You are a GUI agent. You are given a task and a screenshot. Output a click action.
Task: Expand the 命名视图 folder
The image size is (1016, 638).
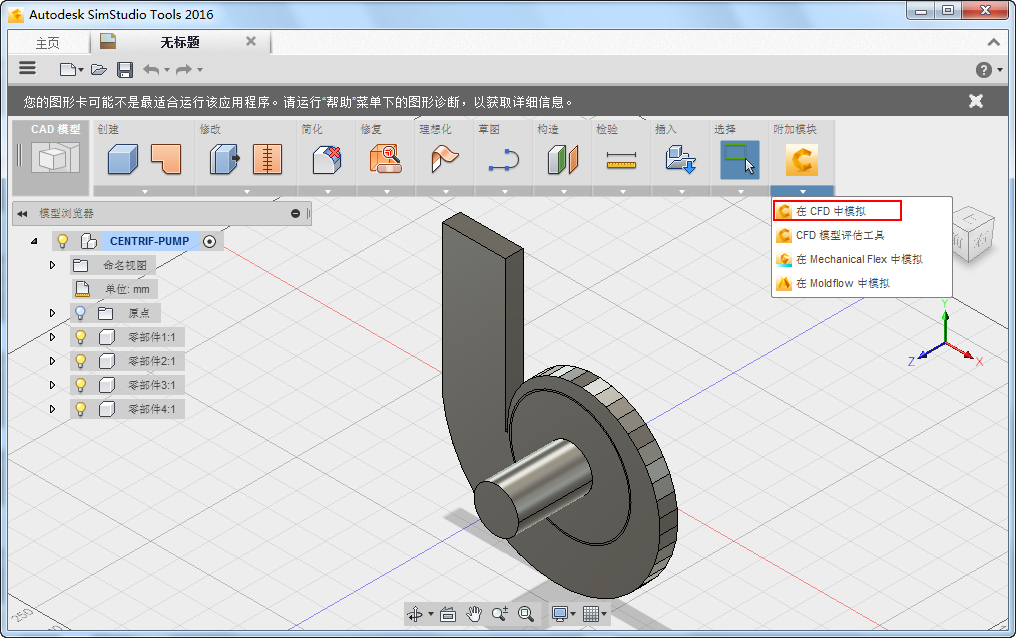[x=52, y=265]
